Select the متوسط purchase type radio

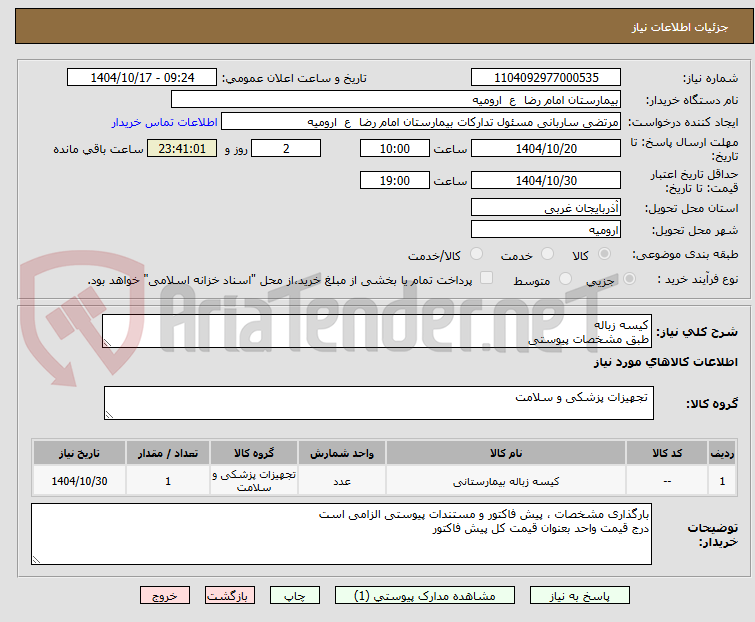point(565,279)
